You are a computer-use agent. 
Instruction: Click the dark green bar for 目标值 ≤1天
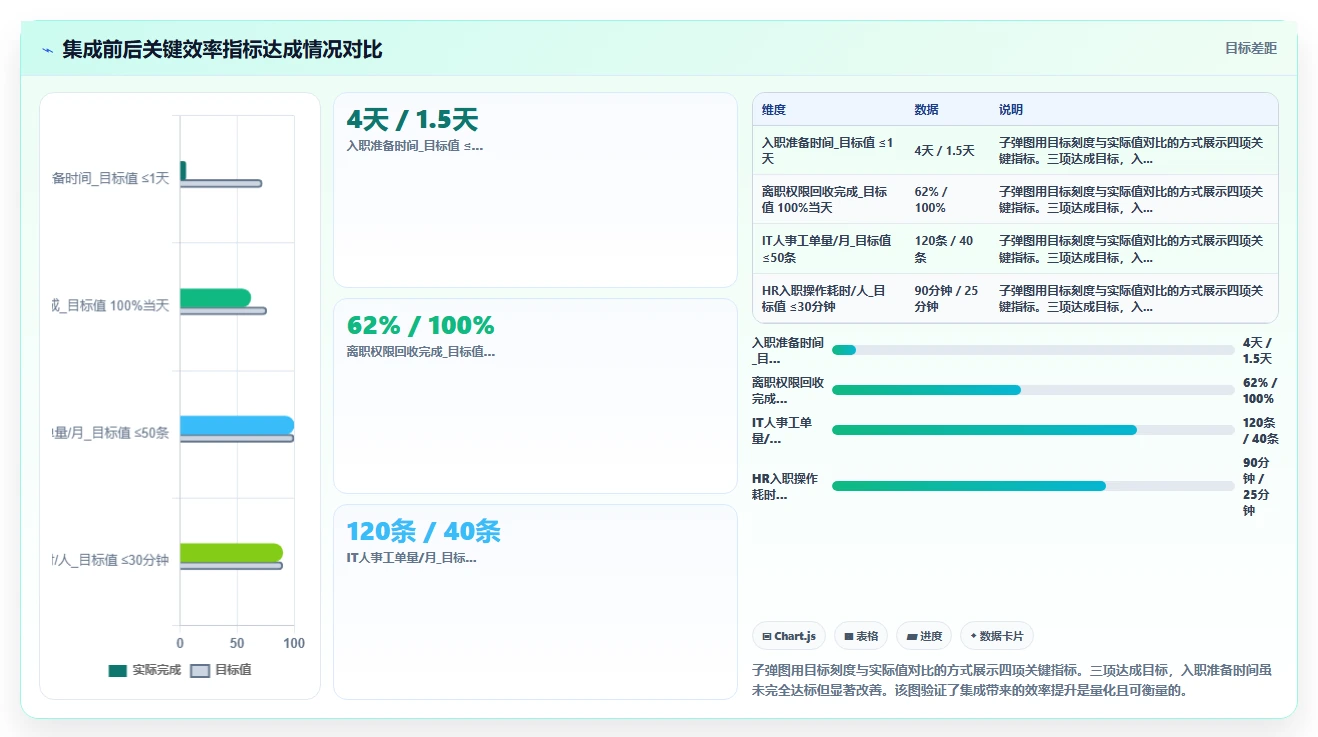[x=183, y=171]
